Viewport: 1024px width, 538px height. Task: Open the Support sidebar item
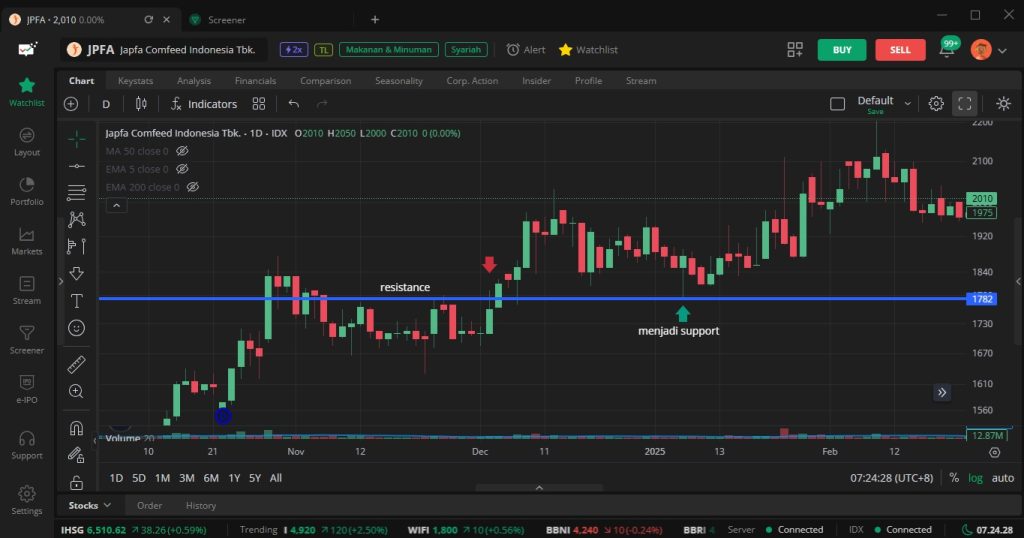pos(27,445)
